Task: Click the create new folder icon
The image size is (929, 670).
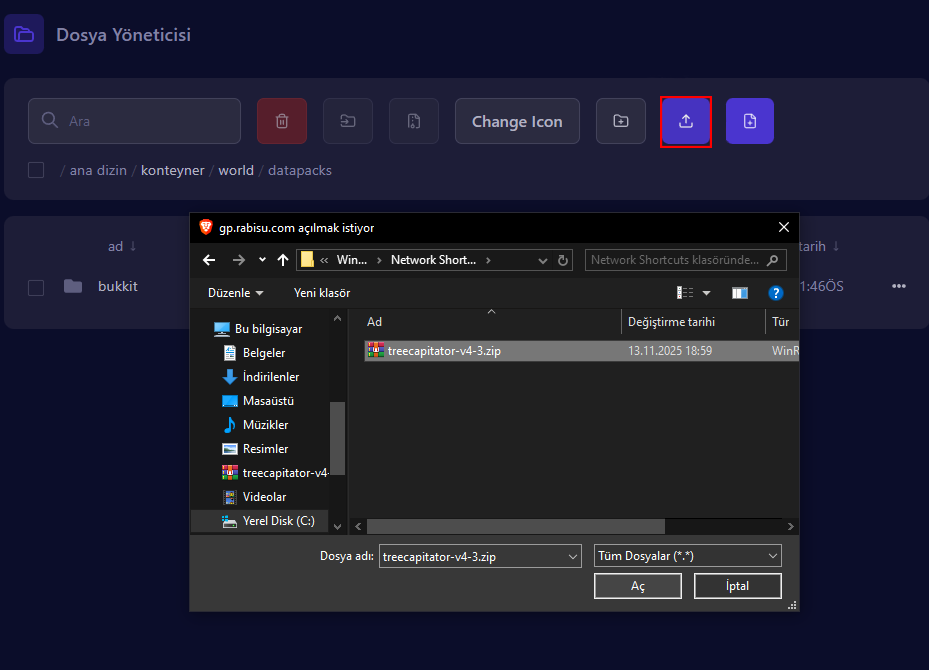Action: 621,121
